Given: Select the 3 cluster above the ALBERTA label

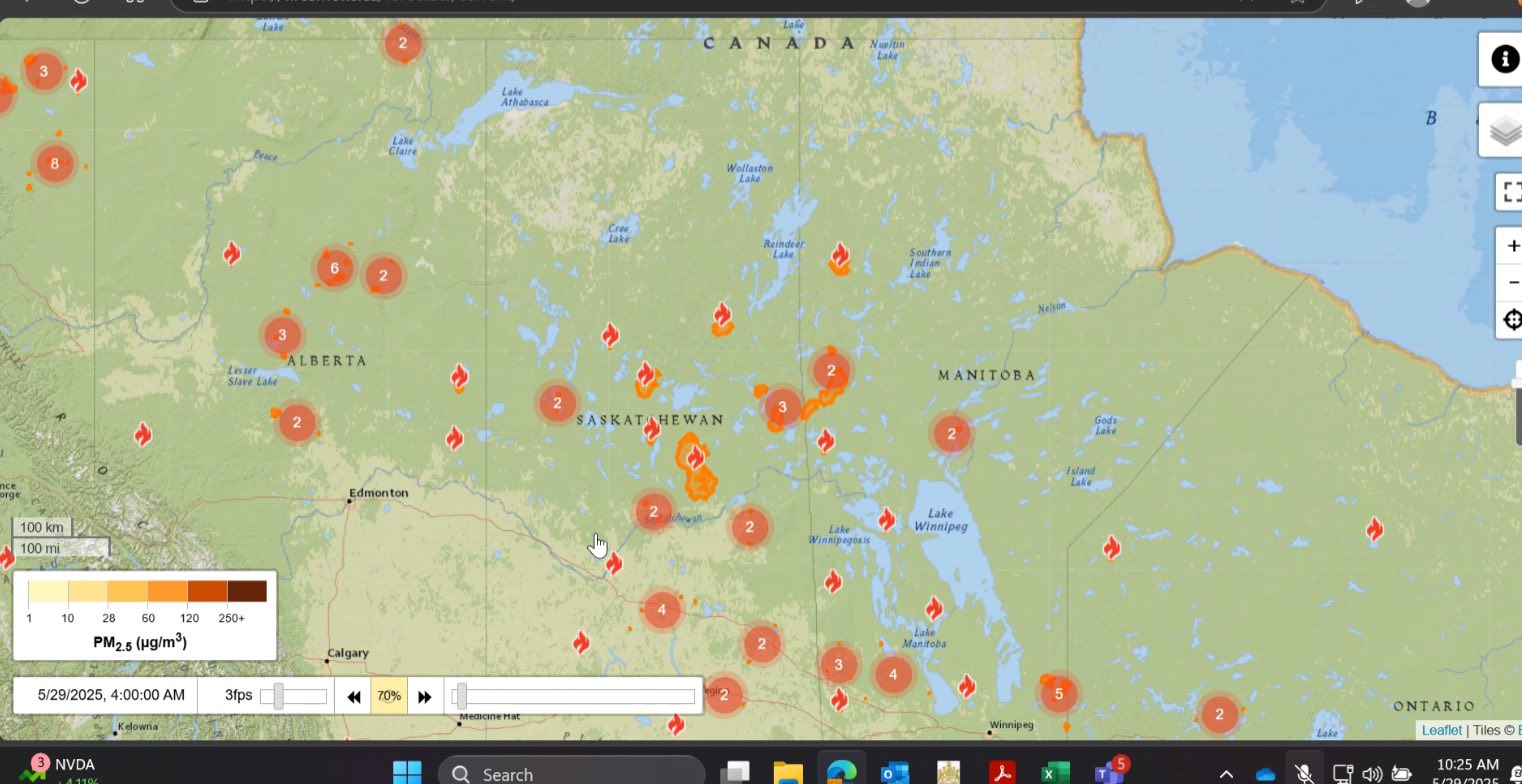Looking at the screenshot, I should click(x=282, y=336).
